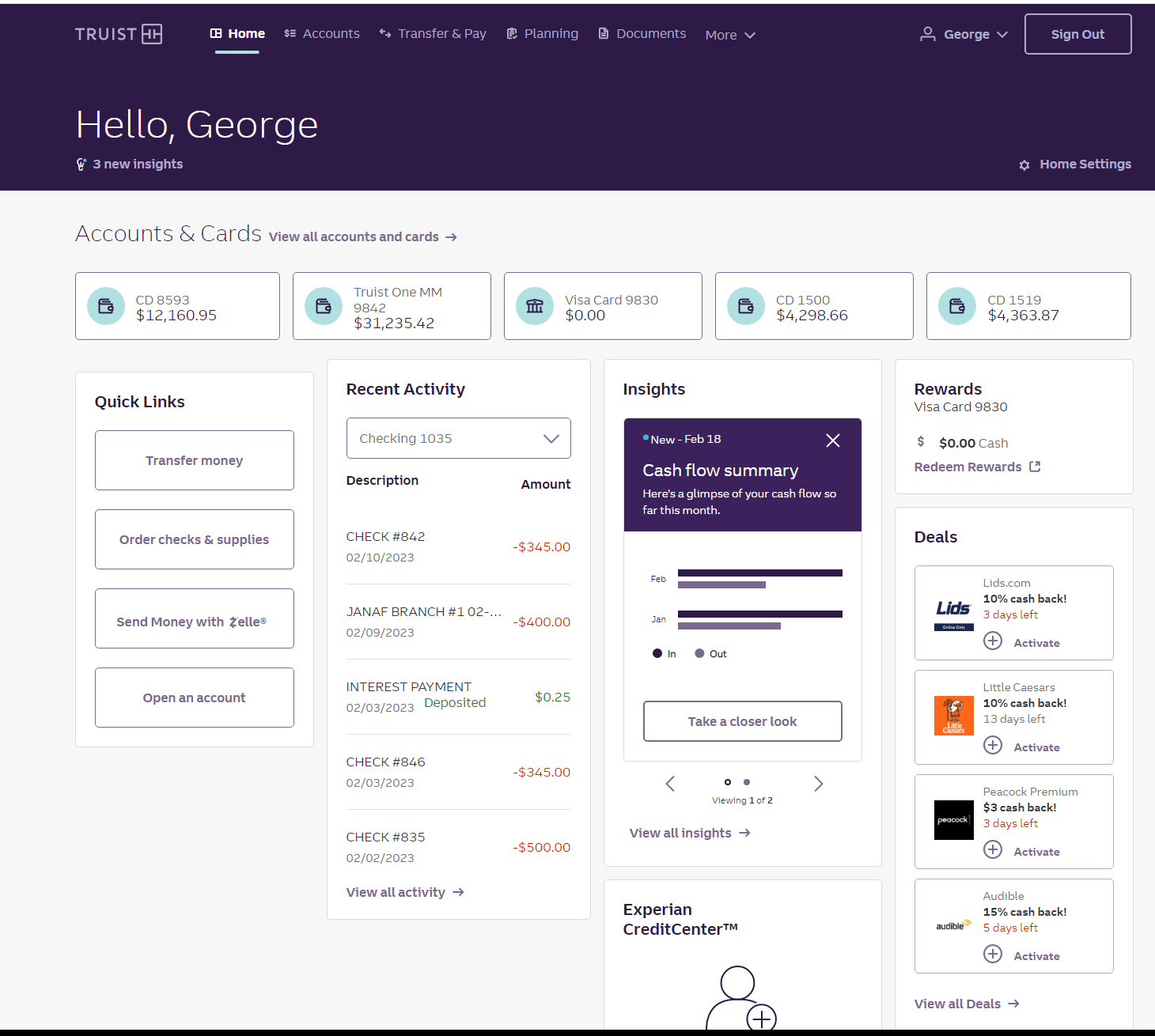Screen dimensions: 1155x1036
Task: Click Open an account button
Action: (x=195, y=698)
